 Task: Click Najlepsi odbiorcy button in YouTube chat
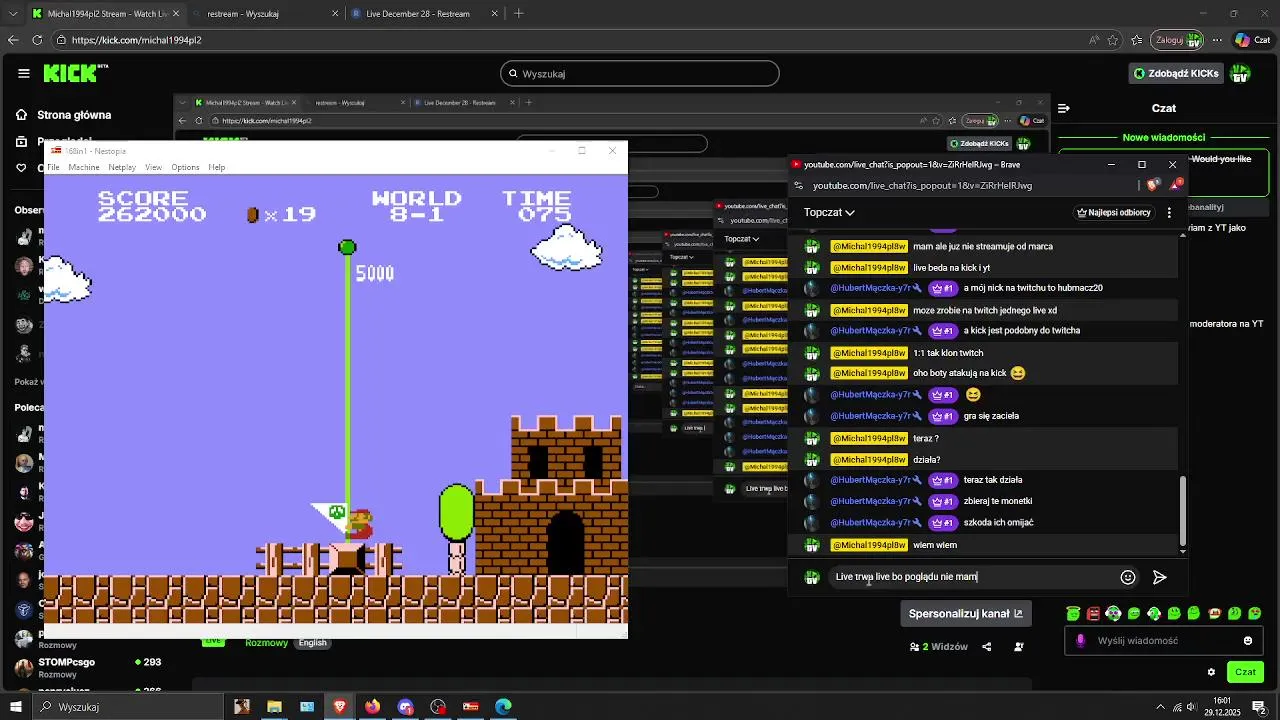pyautogui.click(x=1113, y=212)
